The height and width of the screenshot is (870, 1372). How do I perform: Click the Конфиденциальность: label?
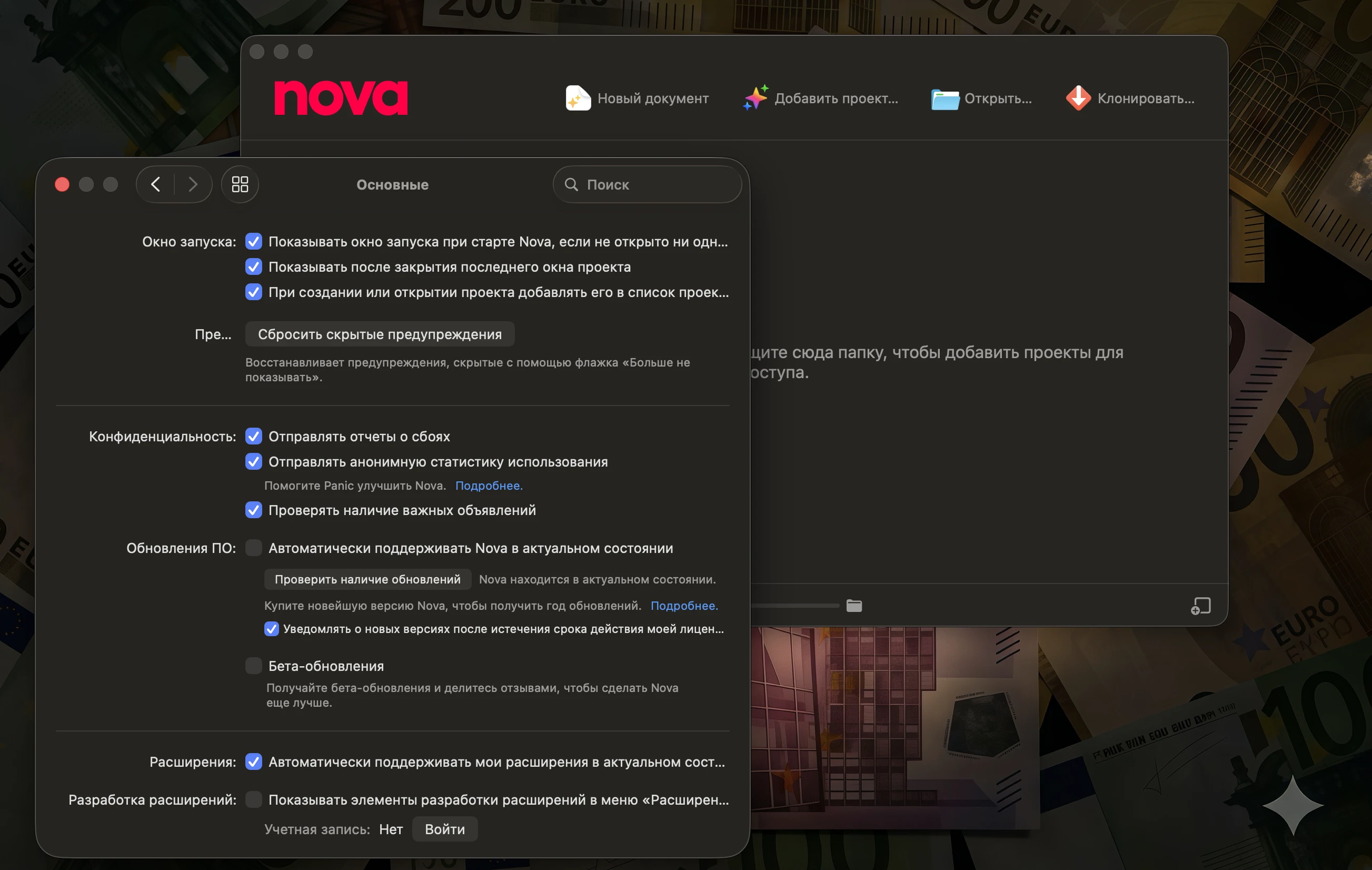pyautogui.click(x=162, y=436)
